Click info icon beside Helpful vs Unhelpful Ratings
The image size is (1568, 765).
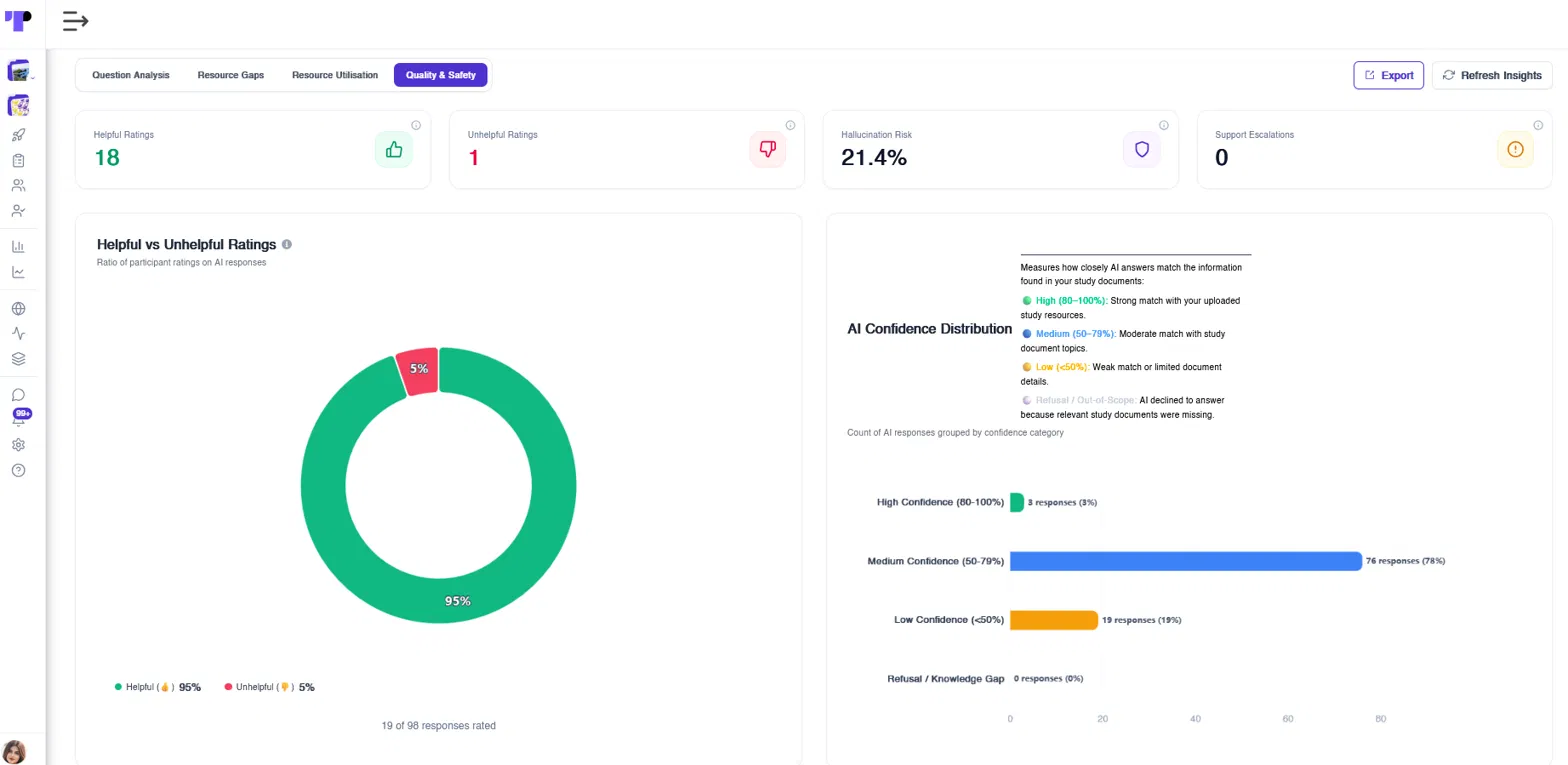click(x=287, y=244)
